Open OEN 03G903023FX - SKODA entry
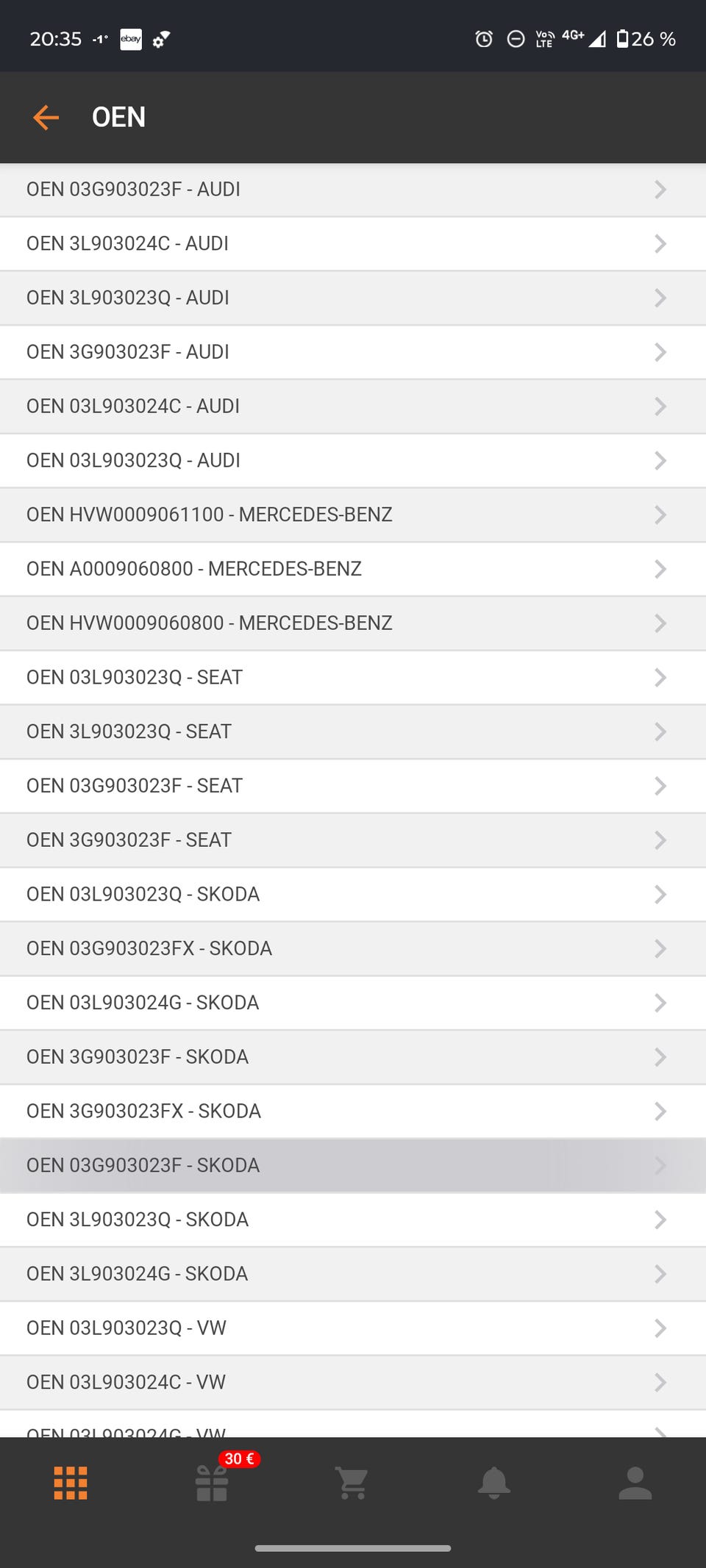The width and height of the screenshot is (706, 1568). [149, 948]
